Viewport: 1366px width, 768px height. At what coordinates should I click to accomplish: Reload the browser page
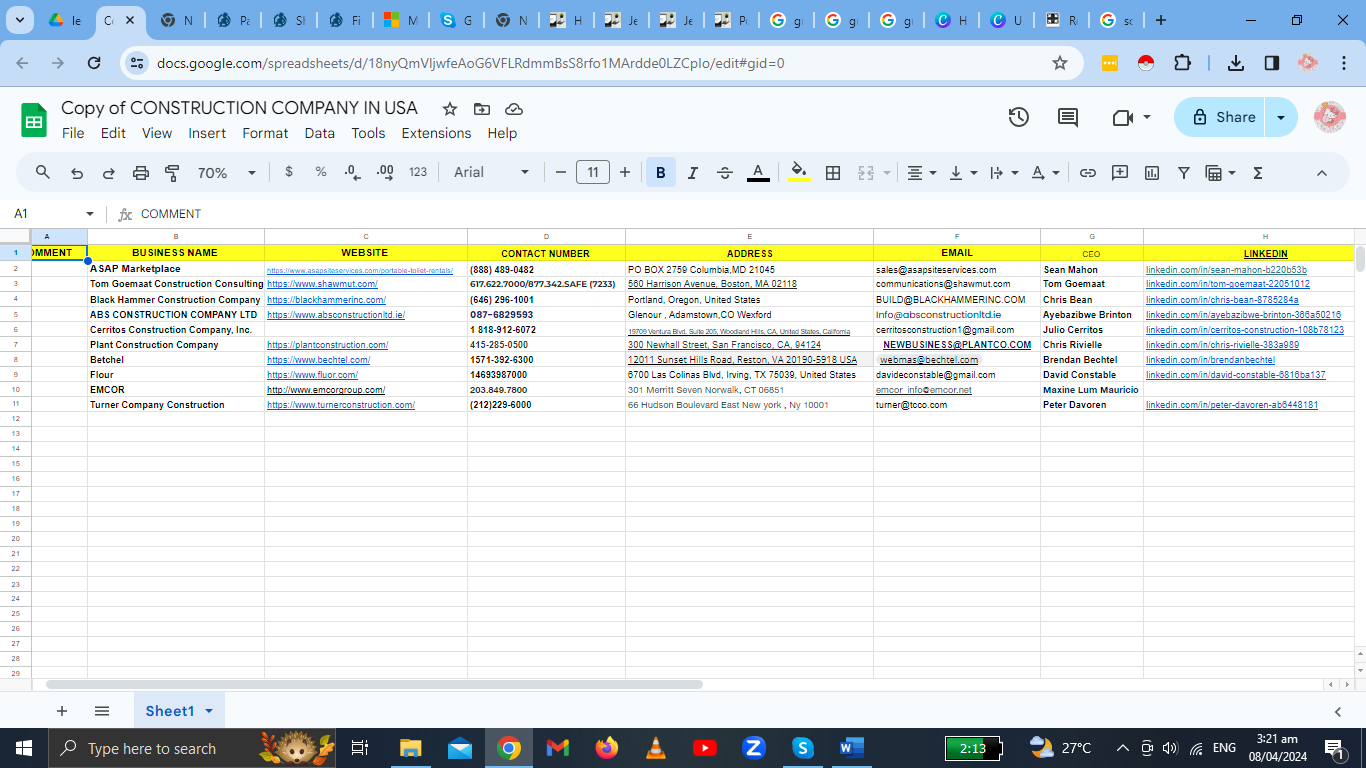click(94, 63)
